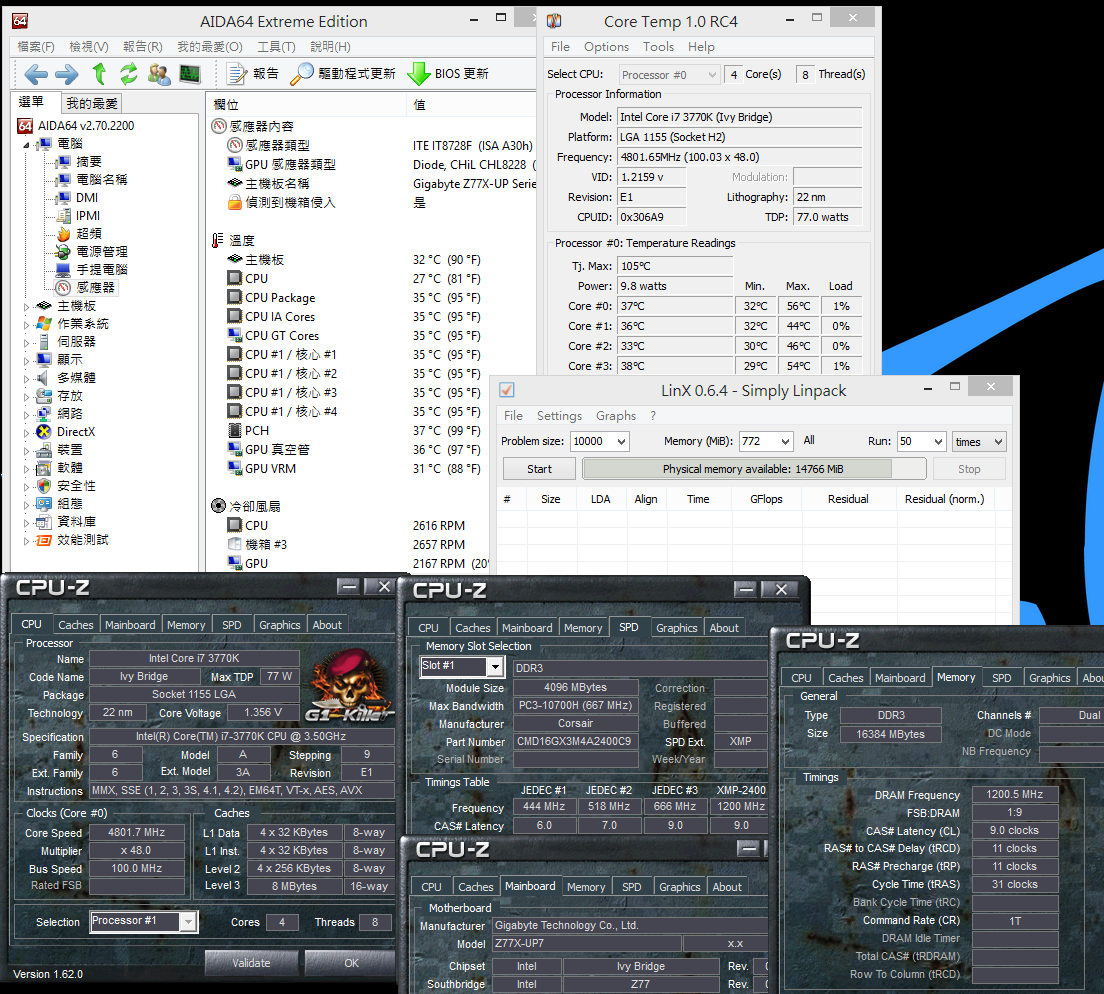Expand the 主機板 motherboard tree node
The image size is (1104, 994).
(26, 306)
